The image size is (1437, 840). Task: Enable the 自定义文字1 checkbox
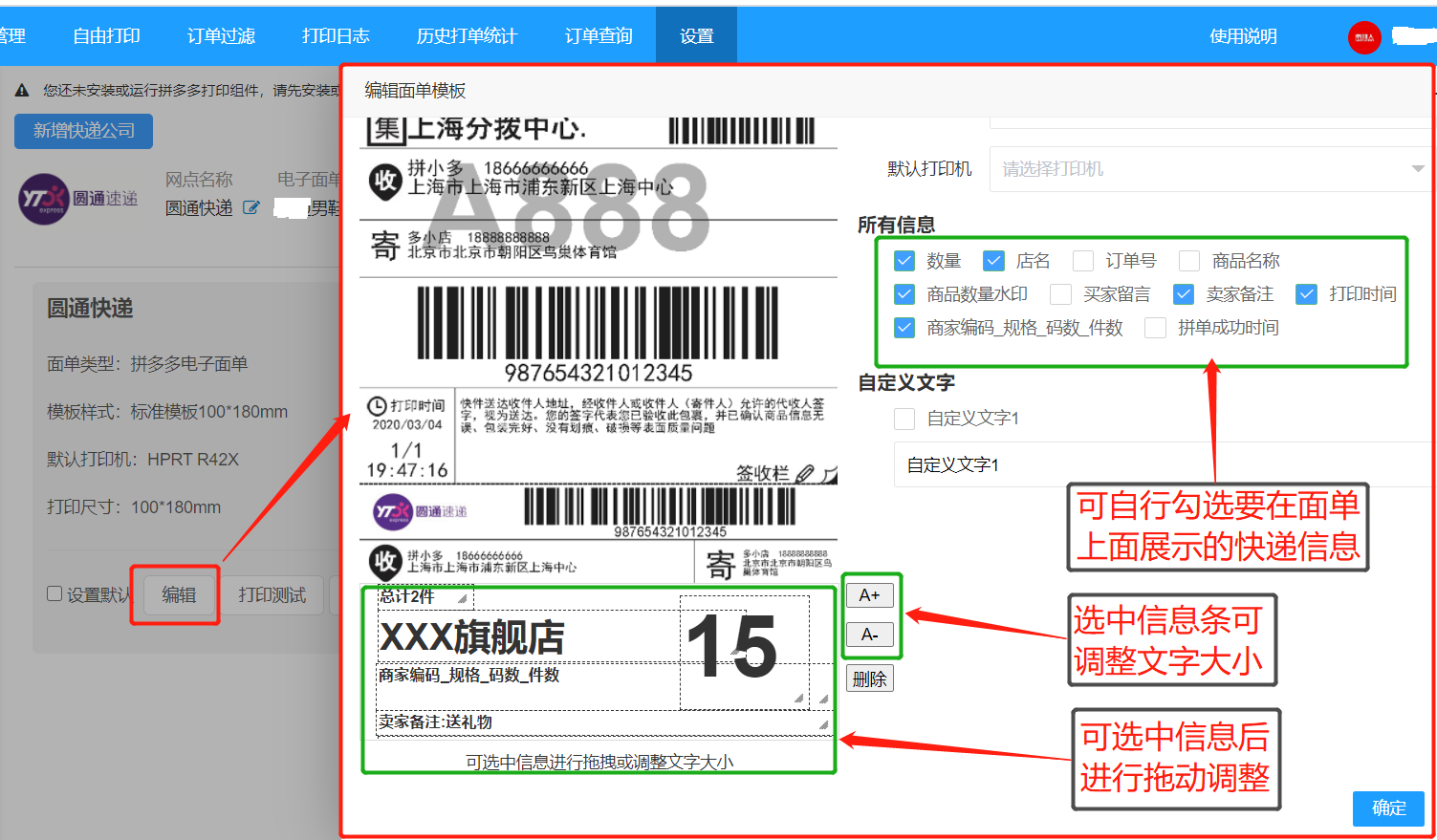[904, 419]
